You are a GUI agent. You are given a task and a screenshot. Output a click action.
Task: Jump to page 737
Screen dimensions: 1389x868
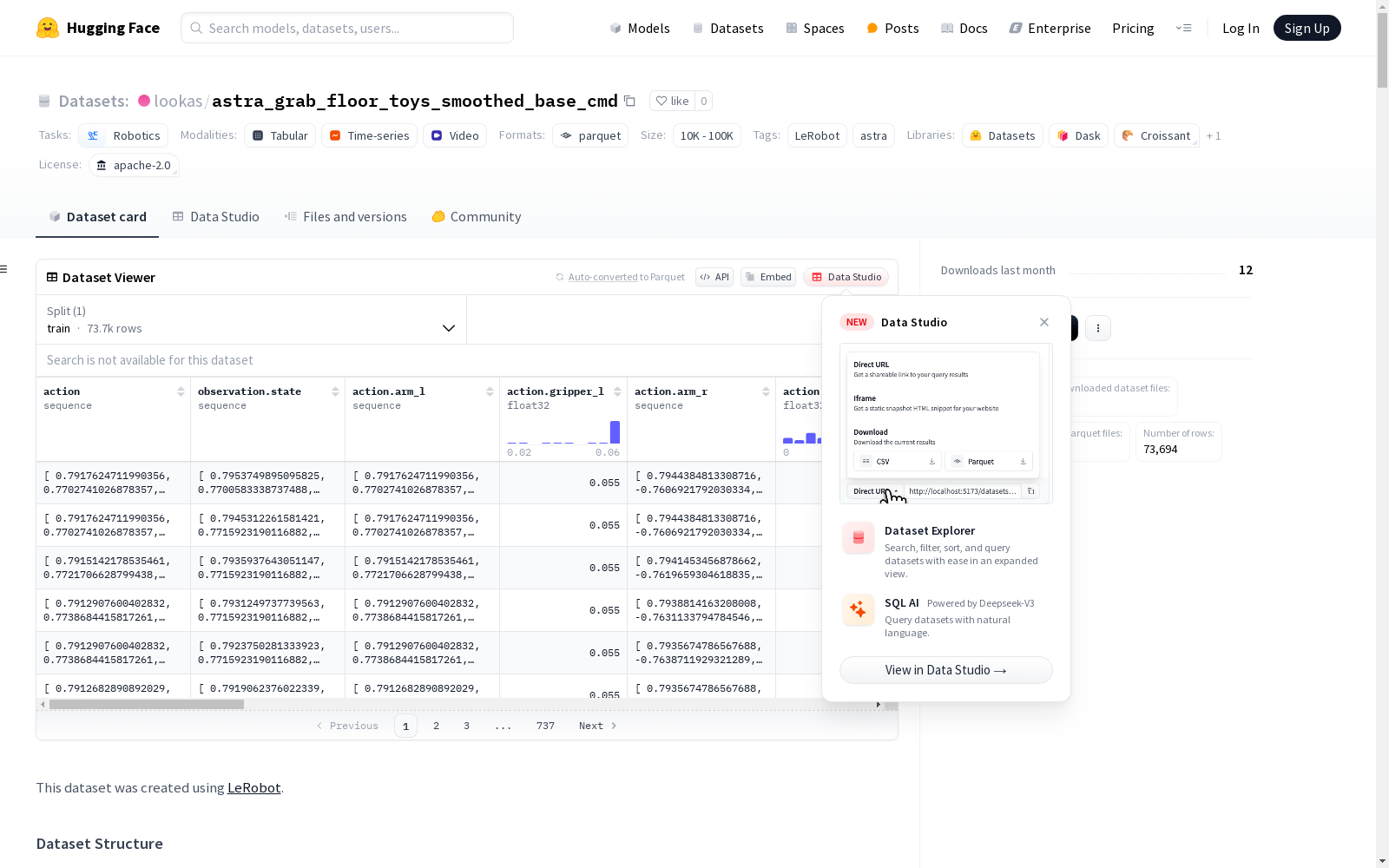click(x=545, y=726)
